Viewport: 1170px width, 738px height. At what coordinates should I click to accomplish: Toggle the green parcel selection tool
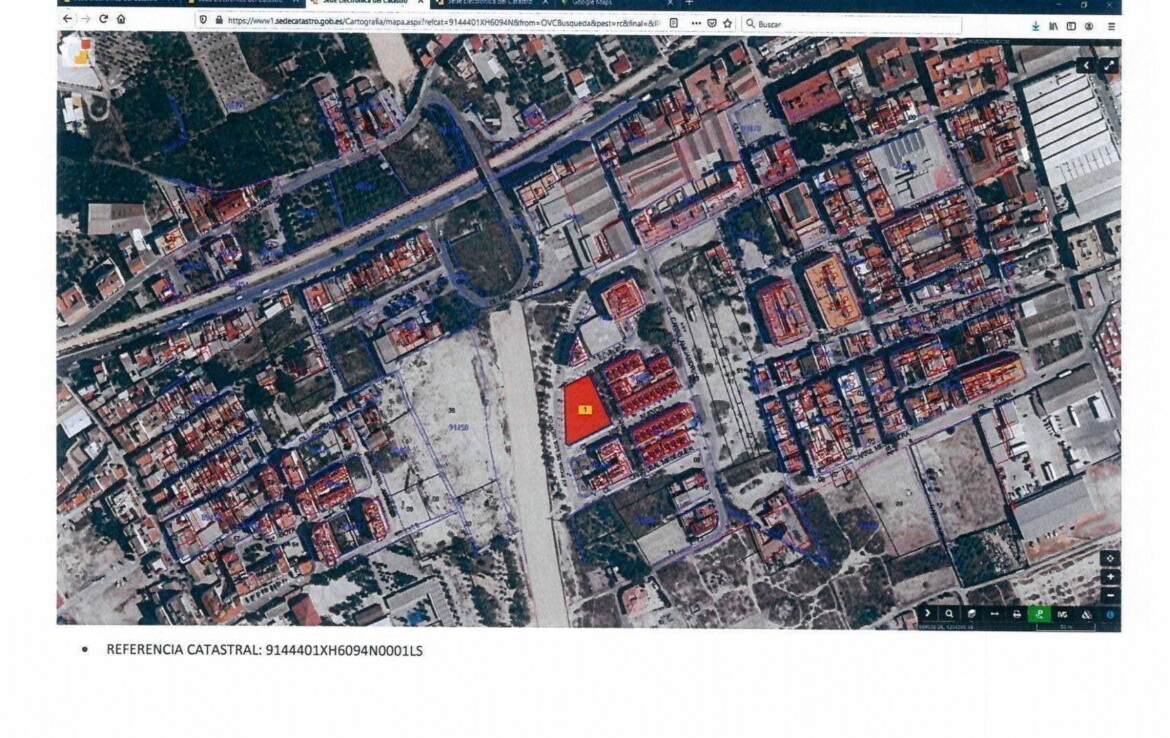(1040, 614)
